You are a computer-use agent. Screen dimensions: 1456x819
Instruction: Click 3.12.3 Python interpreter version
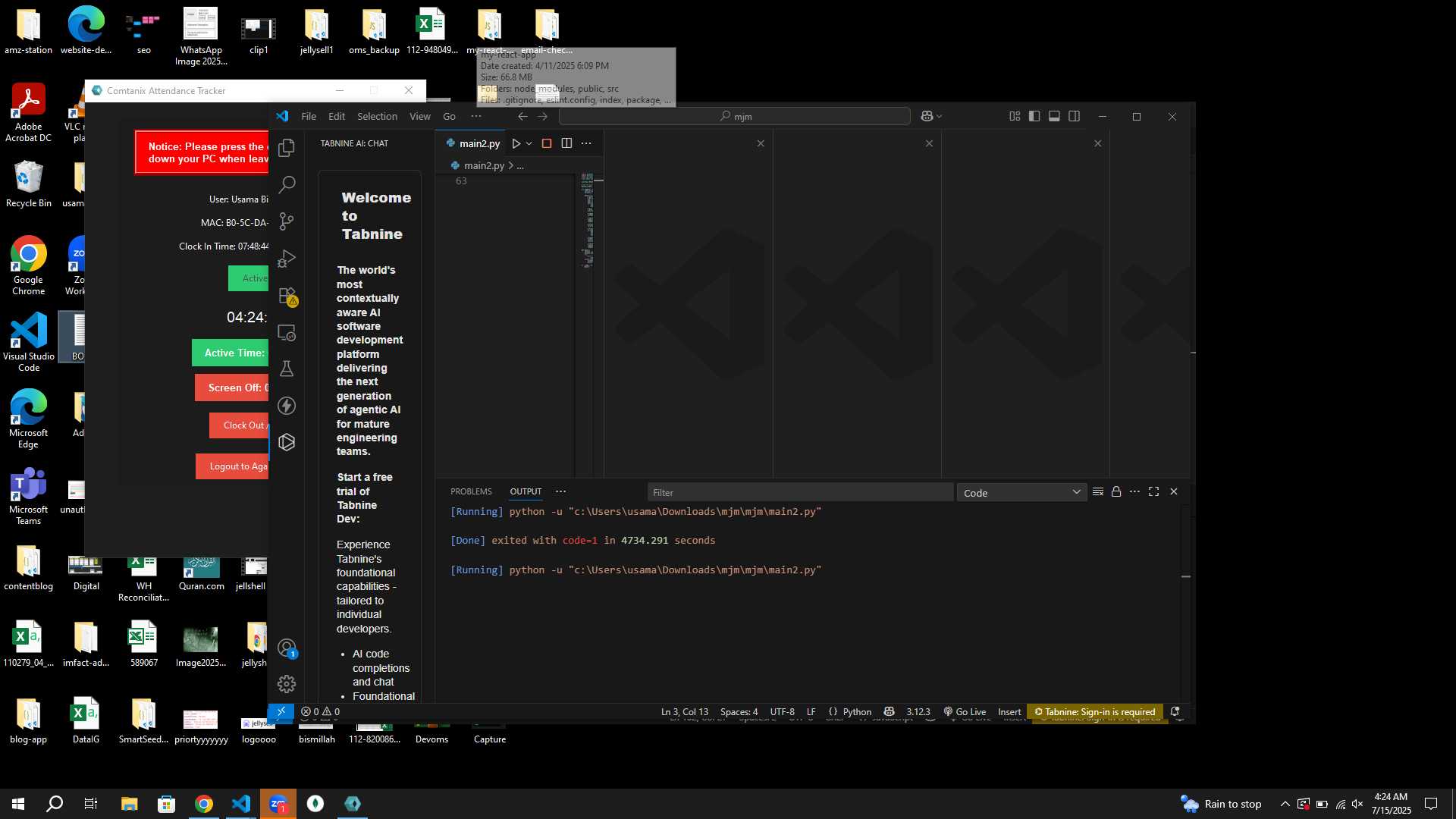(918, 711)
